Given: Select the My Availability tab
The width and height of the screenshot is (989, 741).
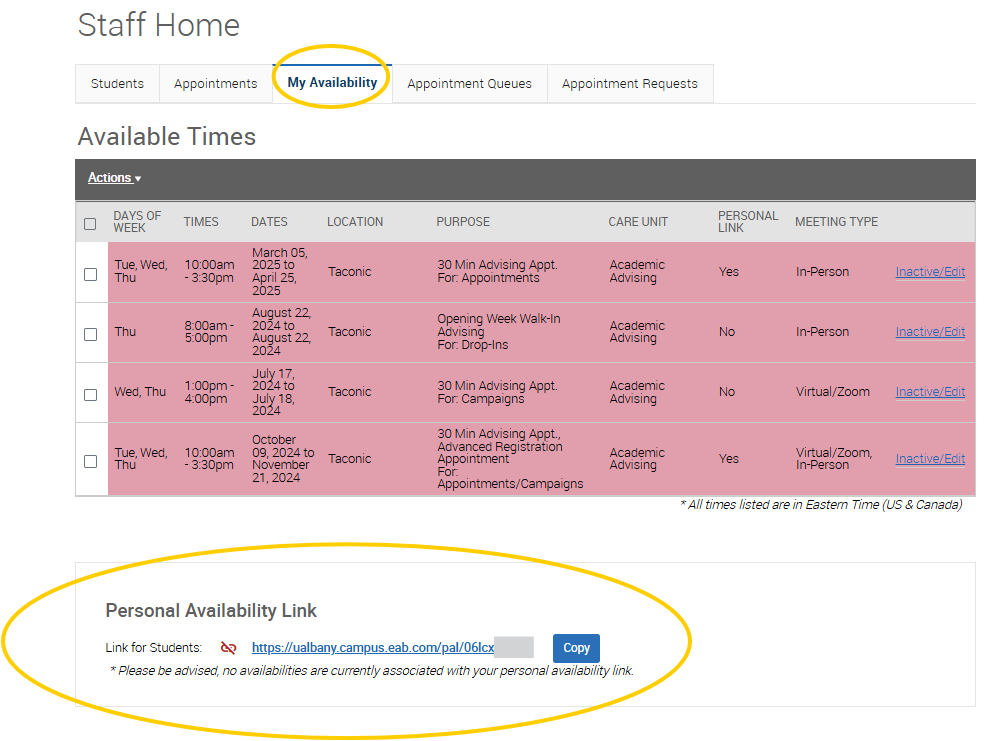Looking at the screenshot, I should (332, 83).
